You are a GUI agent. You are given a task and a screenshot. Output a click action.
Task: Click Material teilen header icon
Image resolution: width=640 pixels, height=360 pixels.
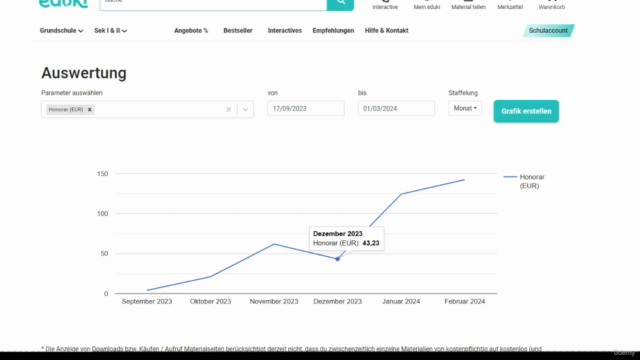click(x=468, y=5)
